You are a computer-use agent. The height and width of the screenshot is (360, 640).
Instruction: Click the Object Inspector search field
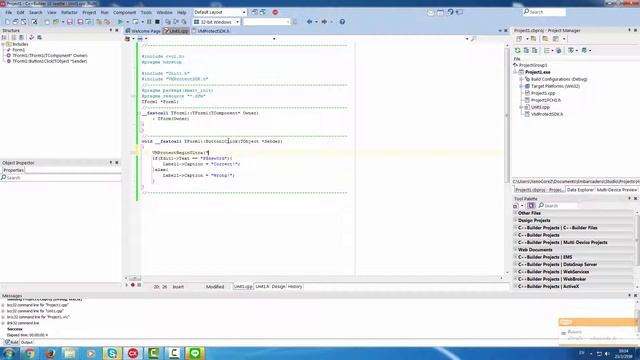click(x=61, y=178)
